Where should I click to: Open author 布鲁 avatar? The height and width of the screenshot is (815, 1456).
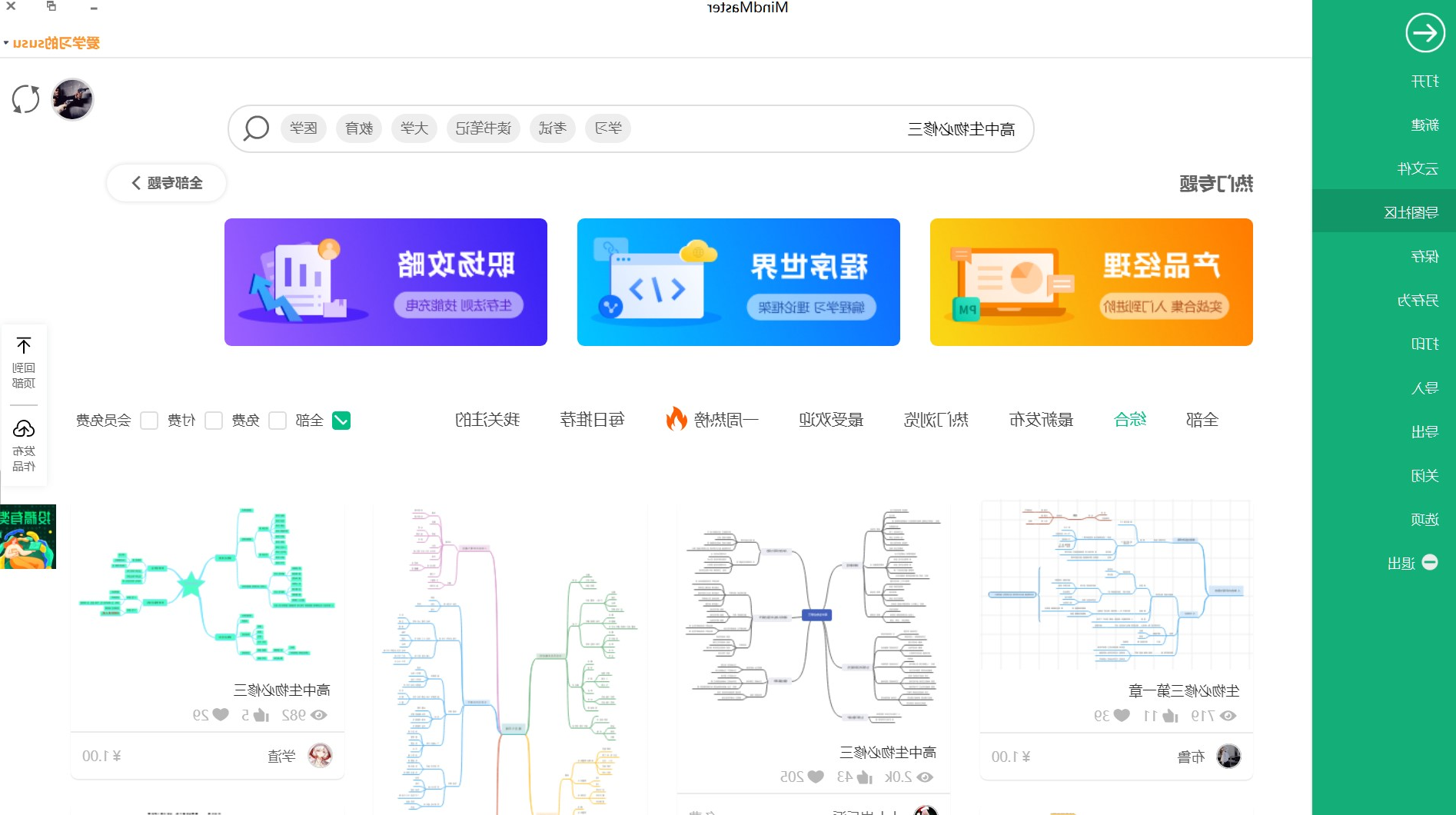[1228, 757]
